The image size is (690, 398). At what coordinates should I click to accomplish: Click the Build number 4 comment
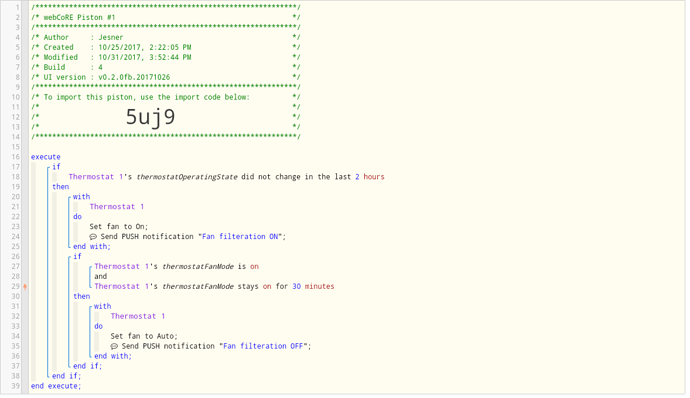[100, 67]
